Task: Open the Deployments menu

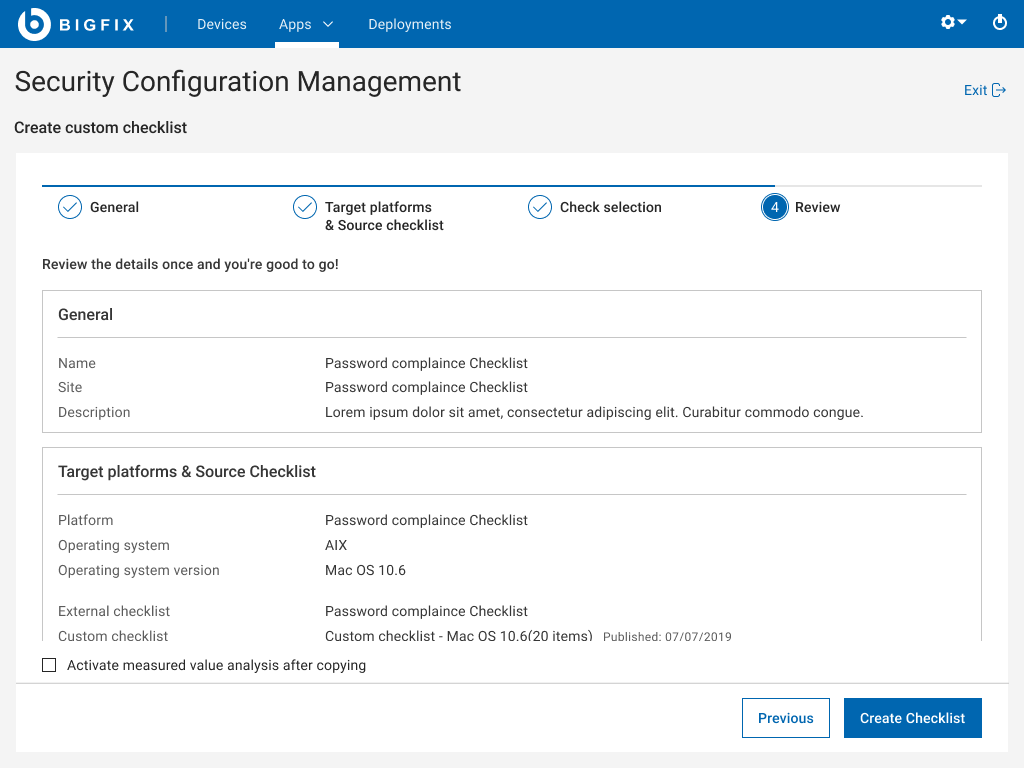Action: point(409,24)
